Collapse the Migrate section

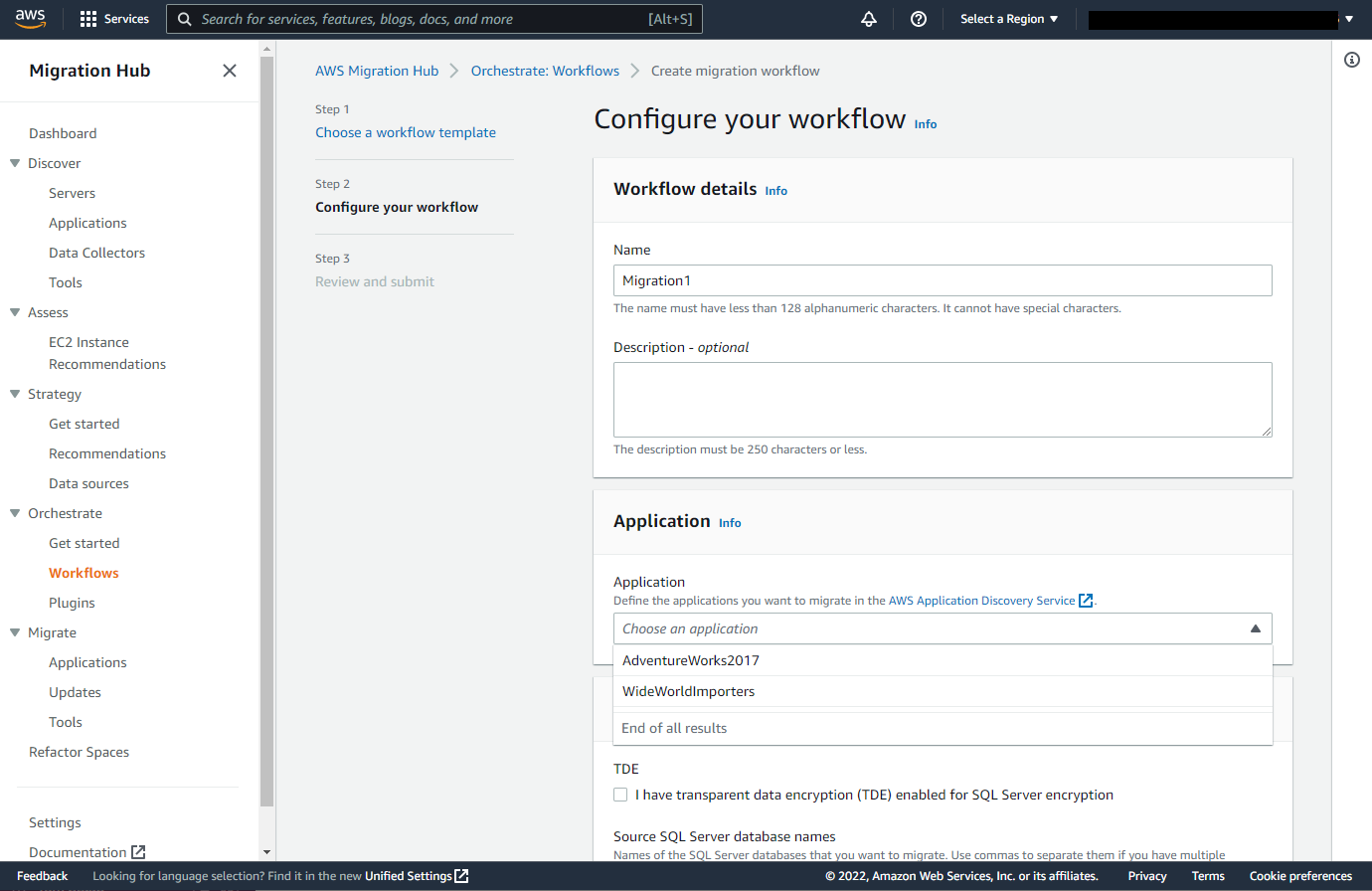click(15, 632)
